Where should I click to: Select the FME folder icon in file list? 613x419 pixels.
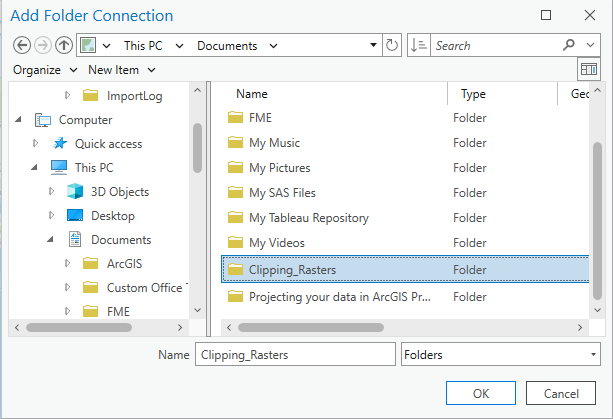click(235, 117)
